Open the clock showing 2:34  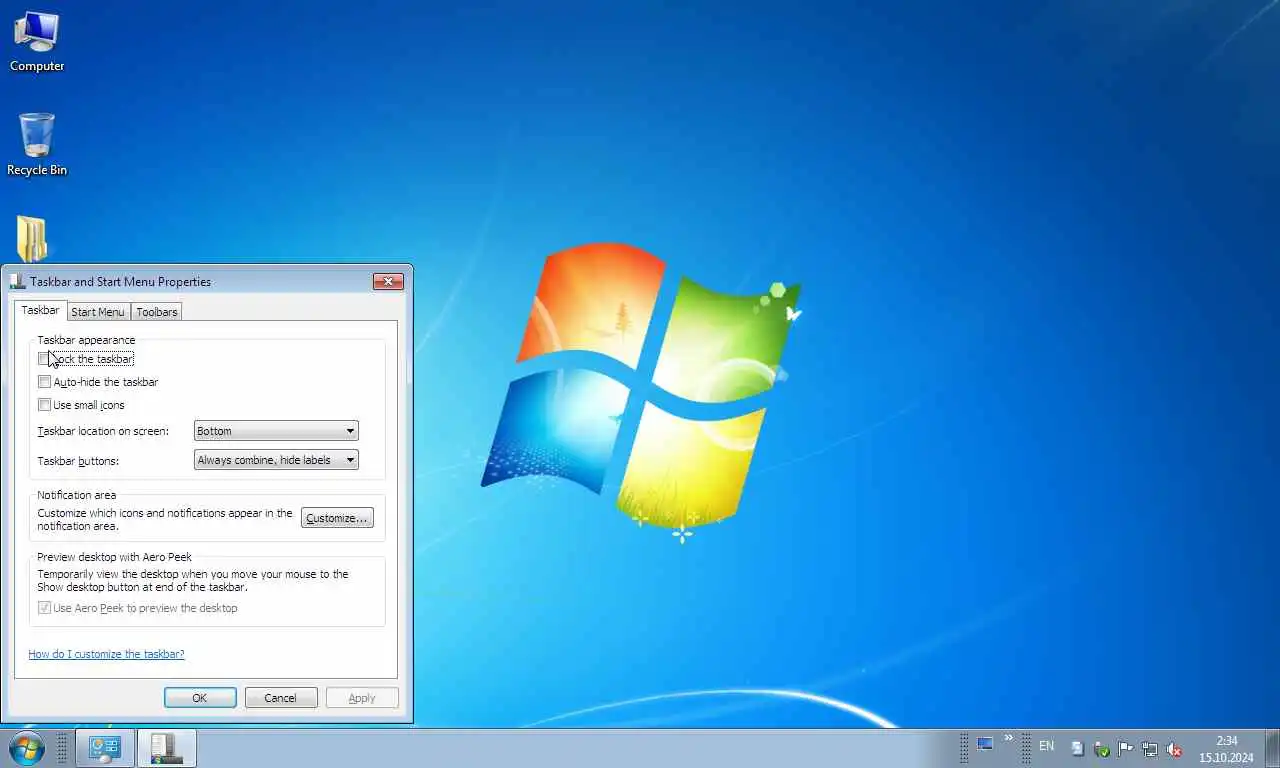1227,741
